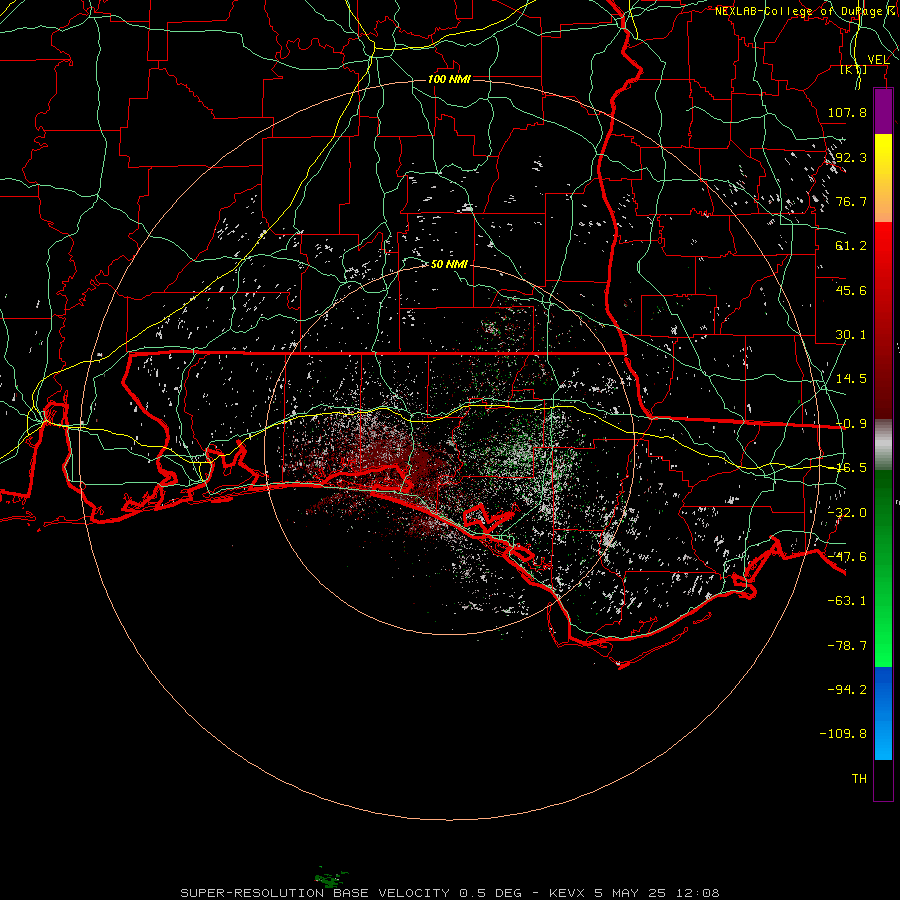Select the 61.2 velocity scale value
The width and height of the screenshot is (900, 900).
pos(851,246)
